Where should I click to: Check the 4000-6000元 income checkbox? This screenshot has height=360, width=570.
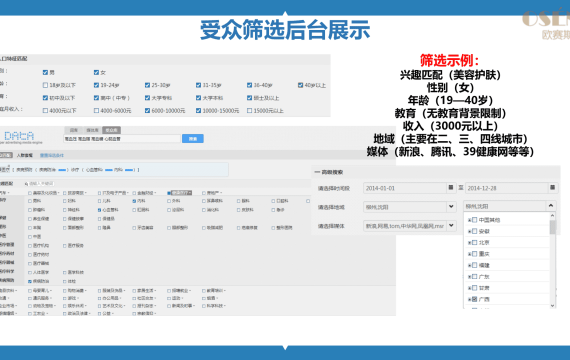[x=96, y=111]
